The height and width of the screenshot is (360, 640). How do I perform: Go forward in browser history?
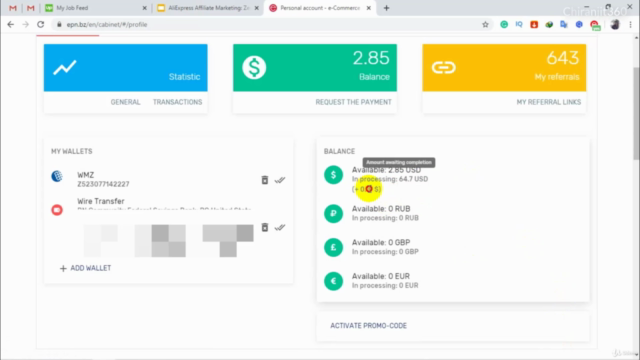click(25, 24)
